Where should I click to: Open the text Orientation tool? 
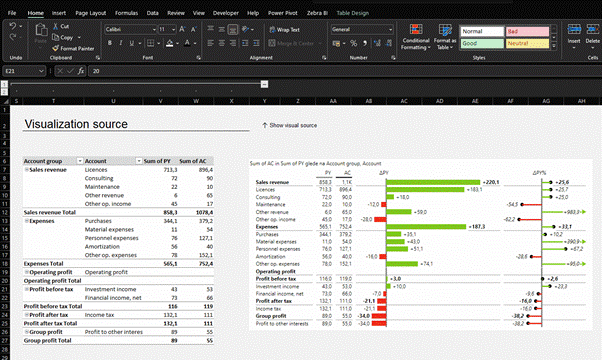click(246, 29)
